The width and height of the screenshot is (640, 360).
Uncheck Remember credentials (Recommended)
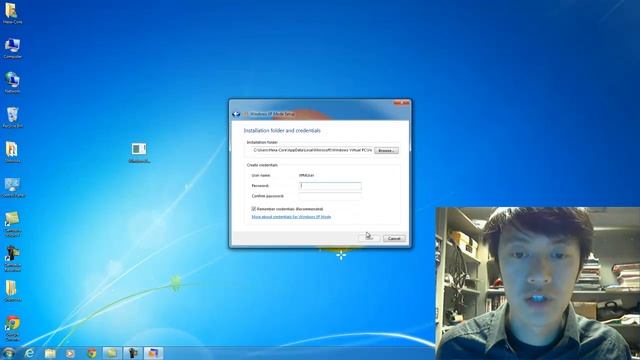(x=253, y=209)
